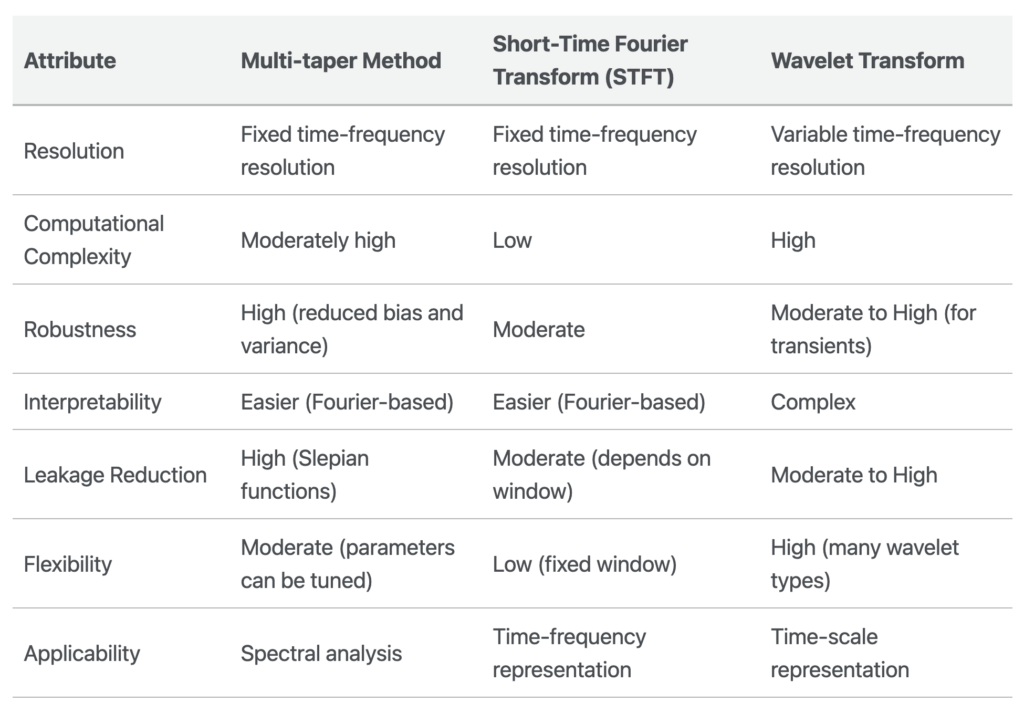The image size is (1024, 714).
Task: Click 'High (reduced bias and variance)' cell
Action: tap(352, 329)
